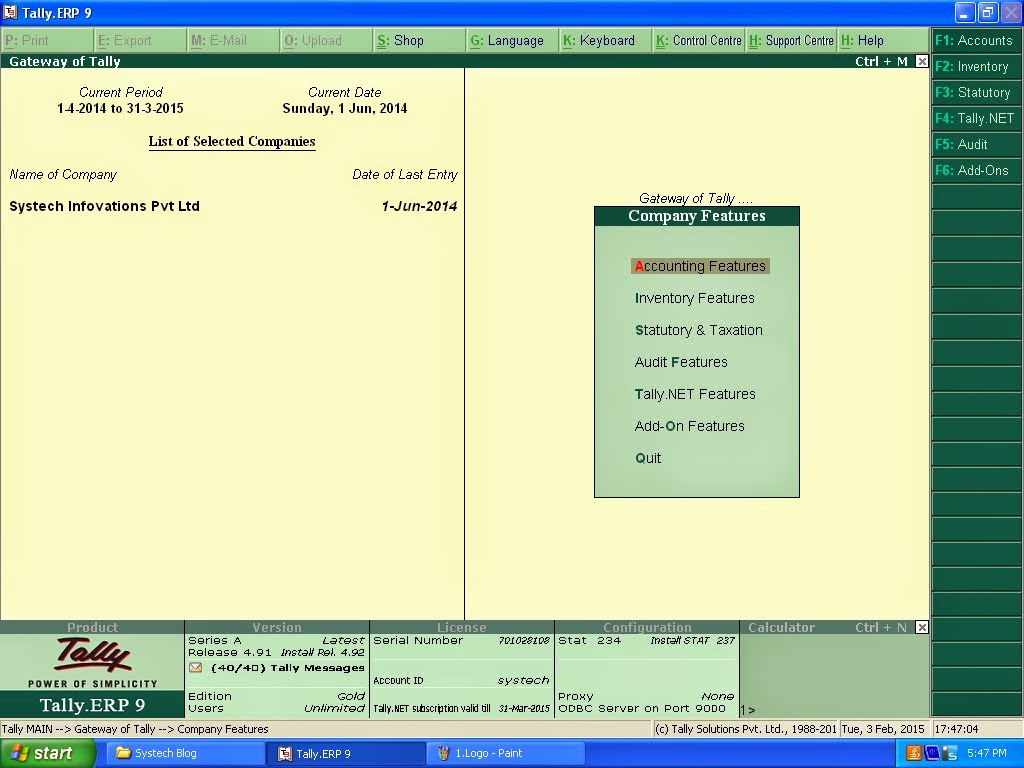Viewport: 1024px width, 768px height.
Task: Open the Keyboard toolbar option
Action: (605, 40)
